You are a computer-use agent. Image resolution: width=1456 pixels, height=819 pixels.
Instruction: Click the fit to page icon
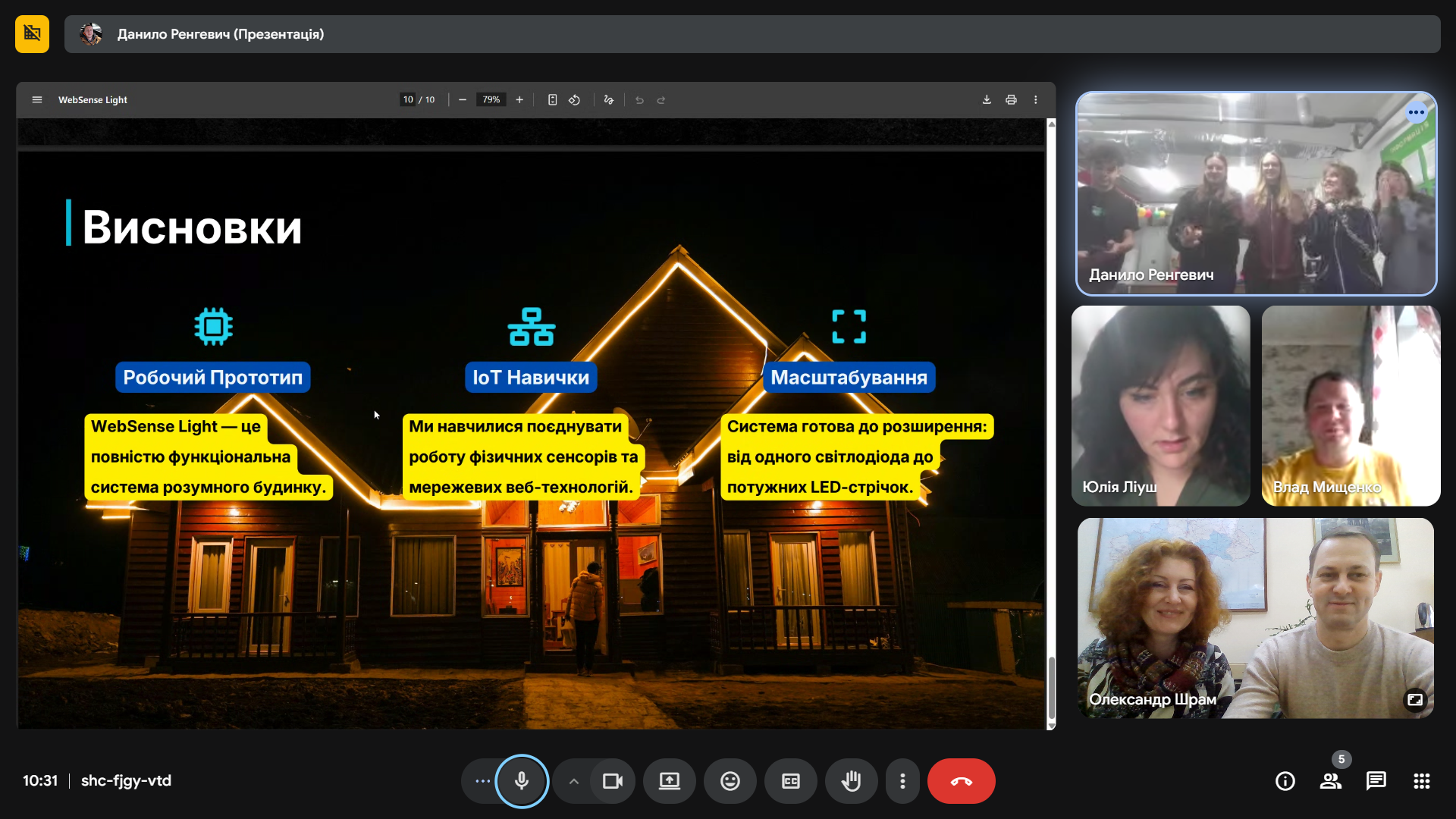(552, 99)
